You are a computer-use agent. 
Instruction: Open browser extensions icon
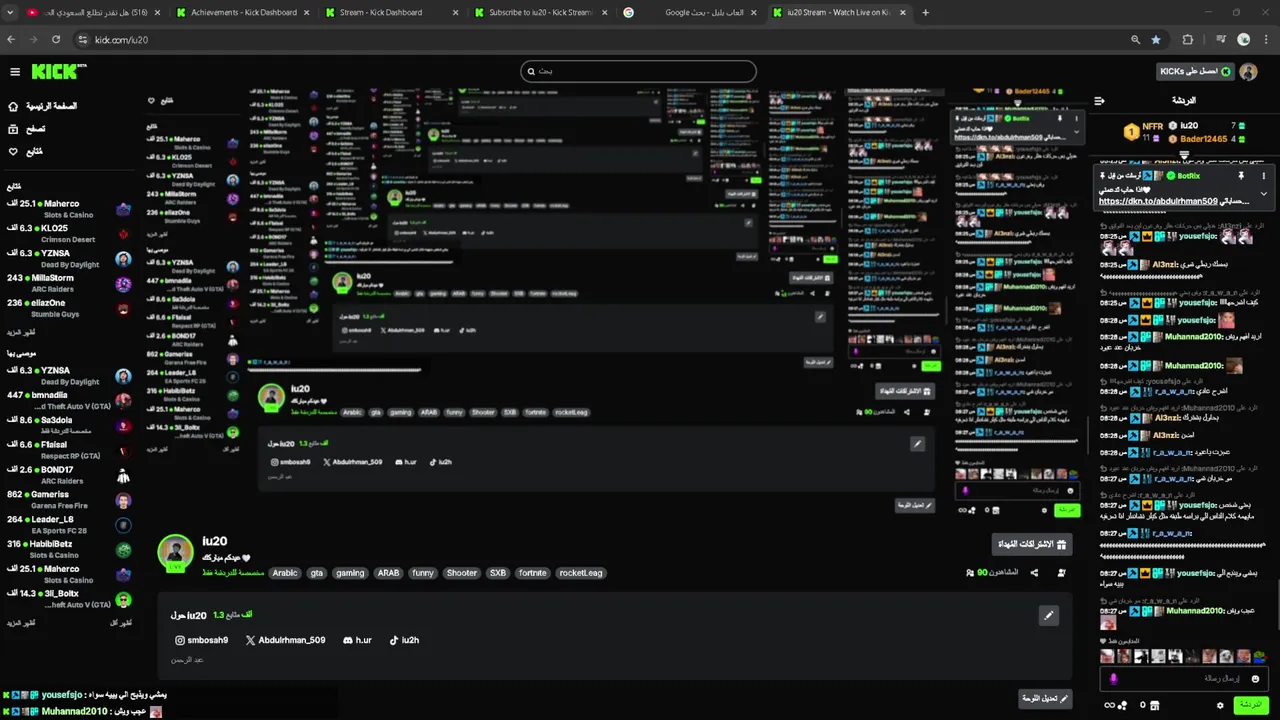click(1188, 39)
